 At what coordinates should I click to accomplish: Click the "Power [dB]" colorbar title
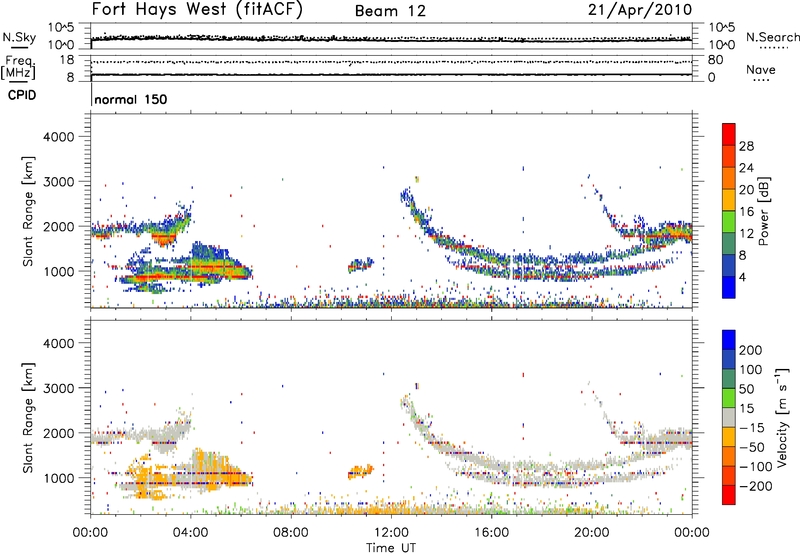763,211
